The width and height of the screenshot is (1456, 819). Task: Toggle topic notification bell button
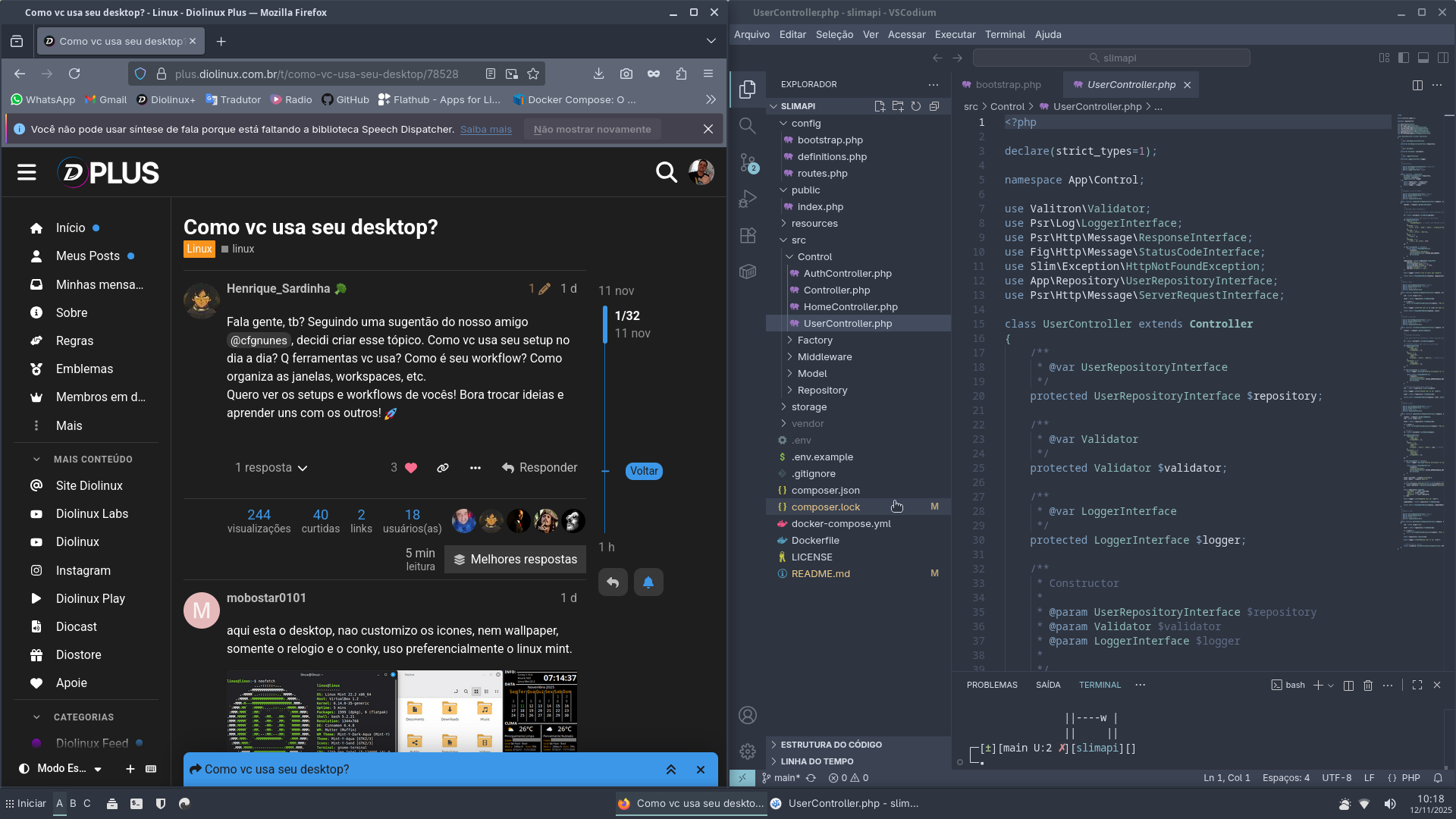648,582
